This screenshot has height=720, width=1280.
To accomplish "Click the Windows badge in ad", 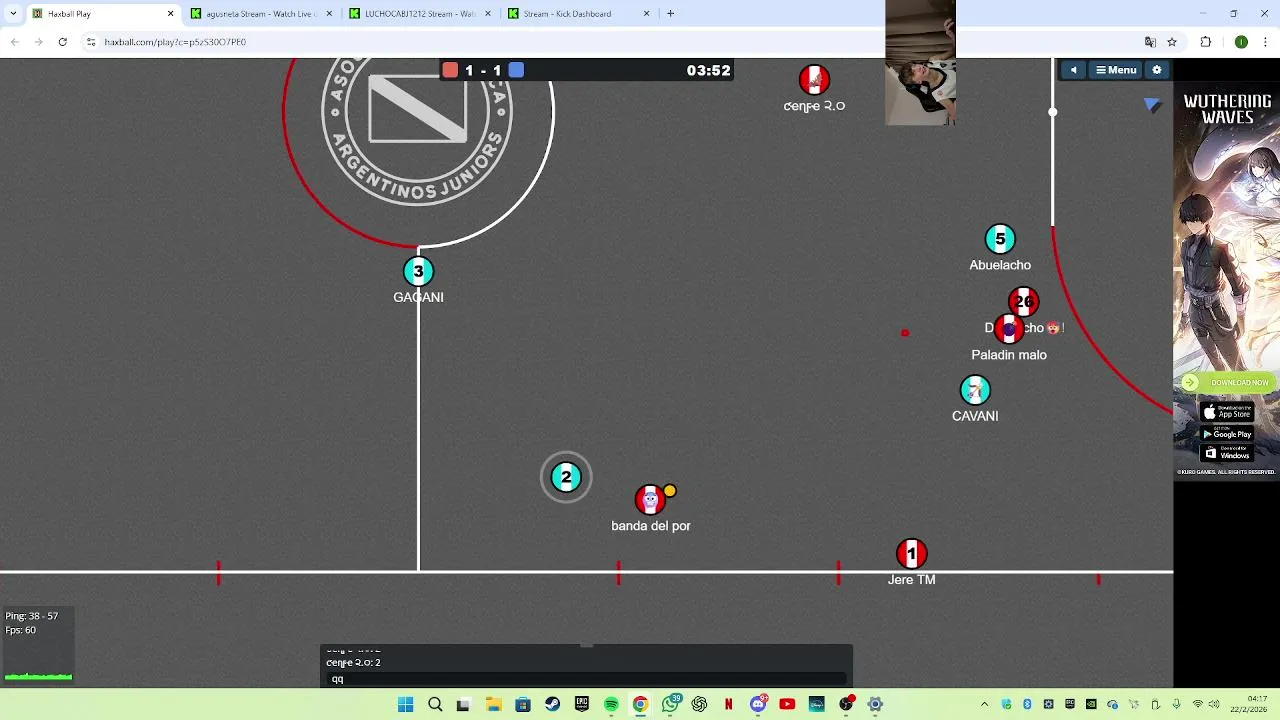I will 1227,453.
